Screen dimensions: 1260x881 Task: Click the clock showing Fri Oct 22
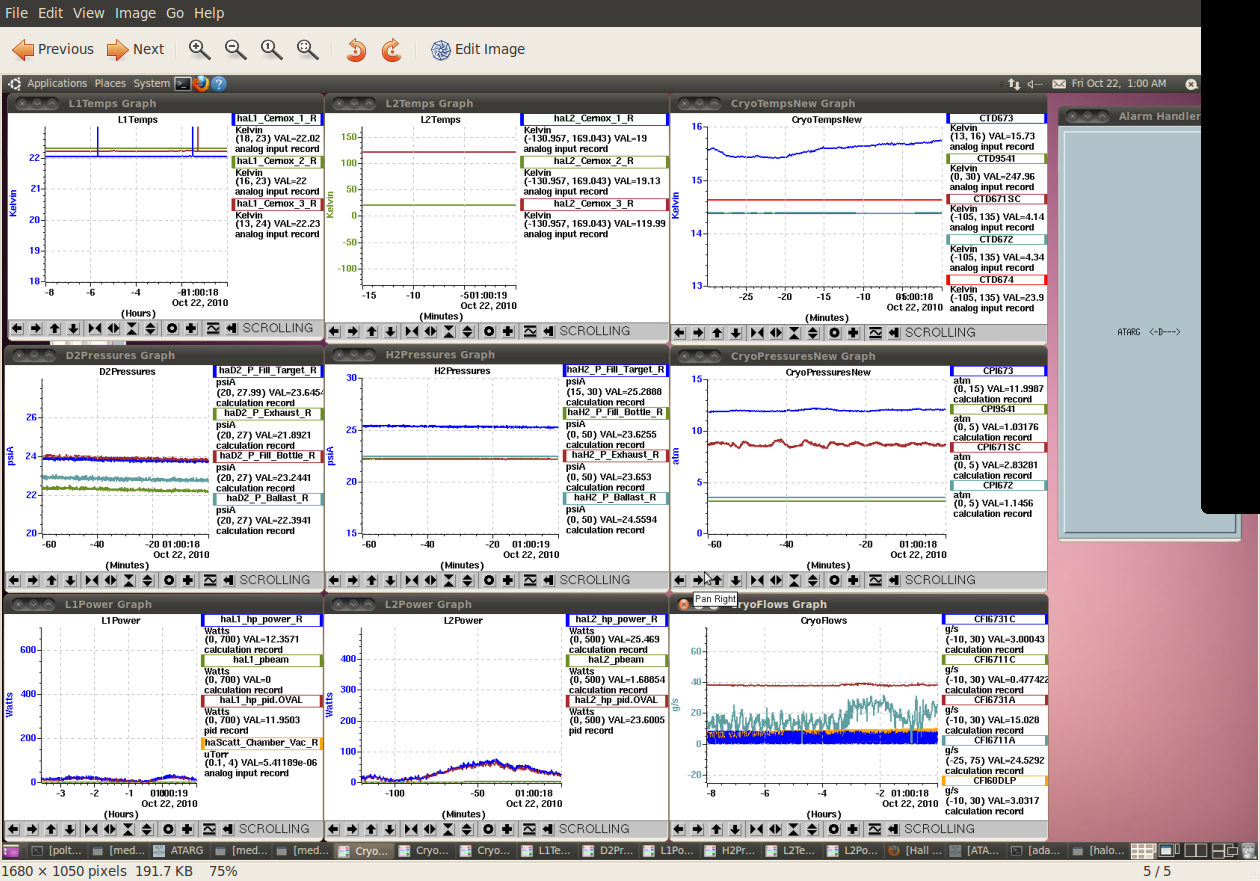[1118, 84]
